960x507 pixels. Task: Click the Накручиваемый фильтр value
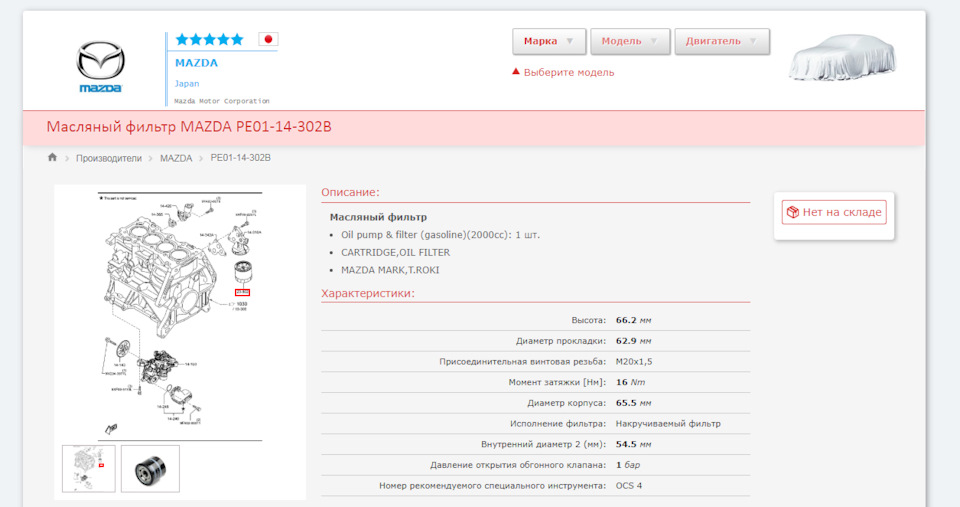tap(668, 424)
